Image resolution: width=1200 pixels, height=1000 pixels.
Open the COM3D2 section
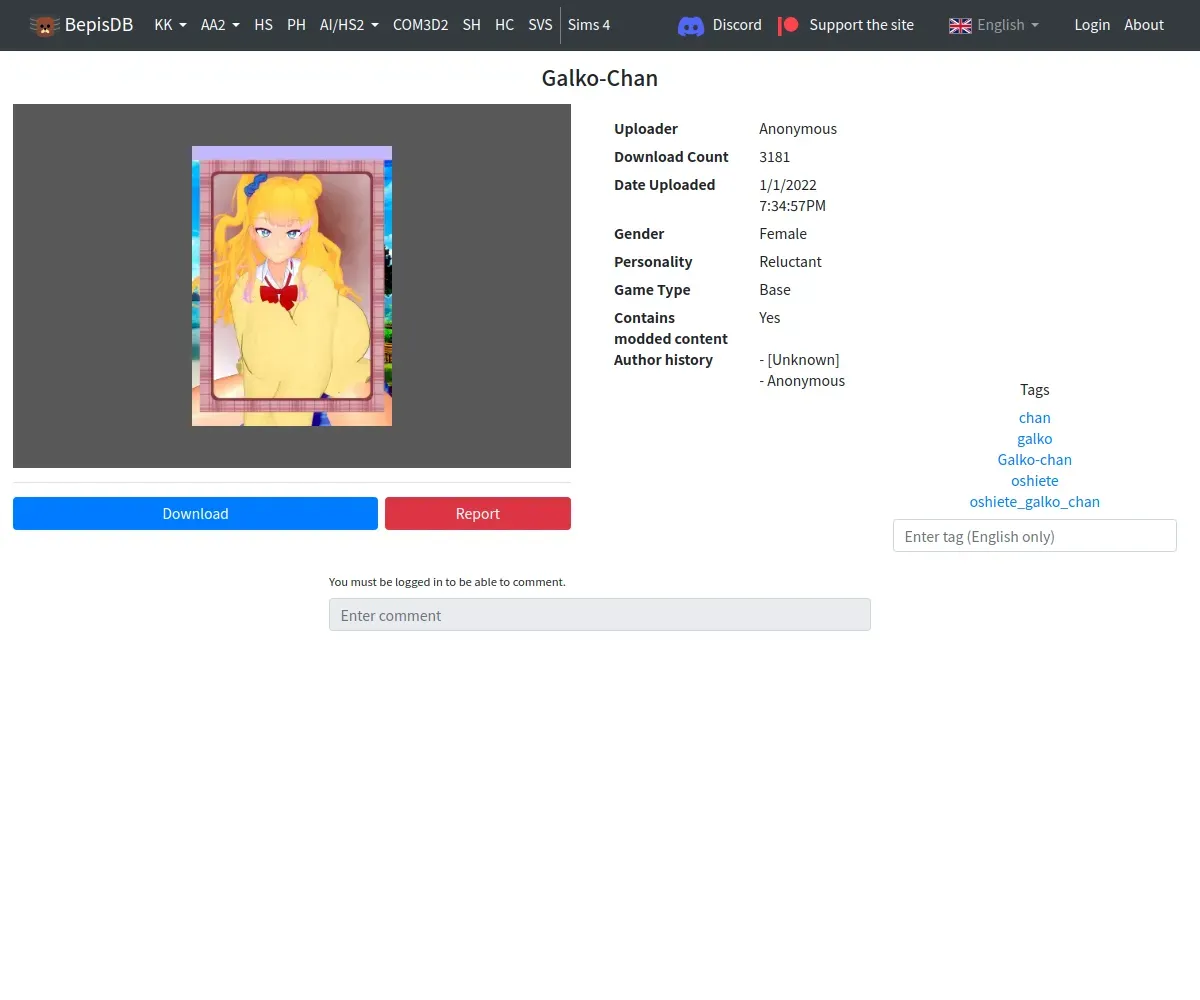coord(420,25)
